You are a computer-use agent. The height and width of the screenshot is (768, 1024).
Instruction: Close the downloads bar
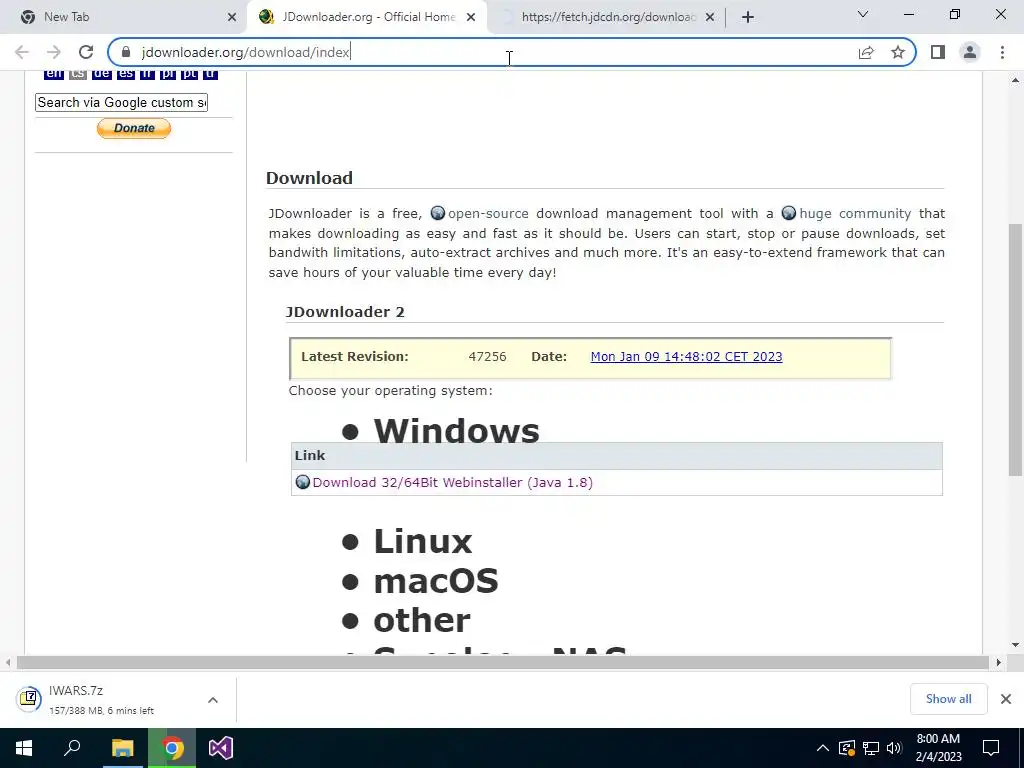coord(1006,699)
